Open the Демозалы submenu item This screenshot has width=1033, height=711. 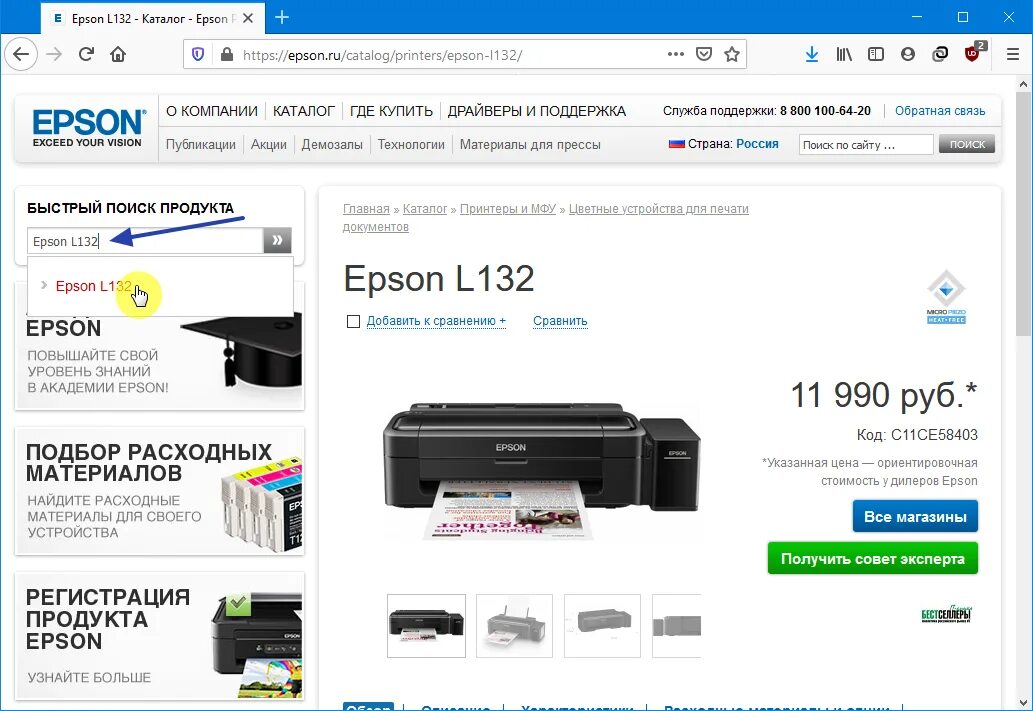coord(332,144)
